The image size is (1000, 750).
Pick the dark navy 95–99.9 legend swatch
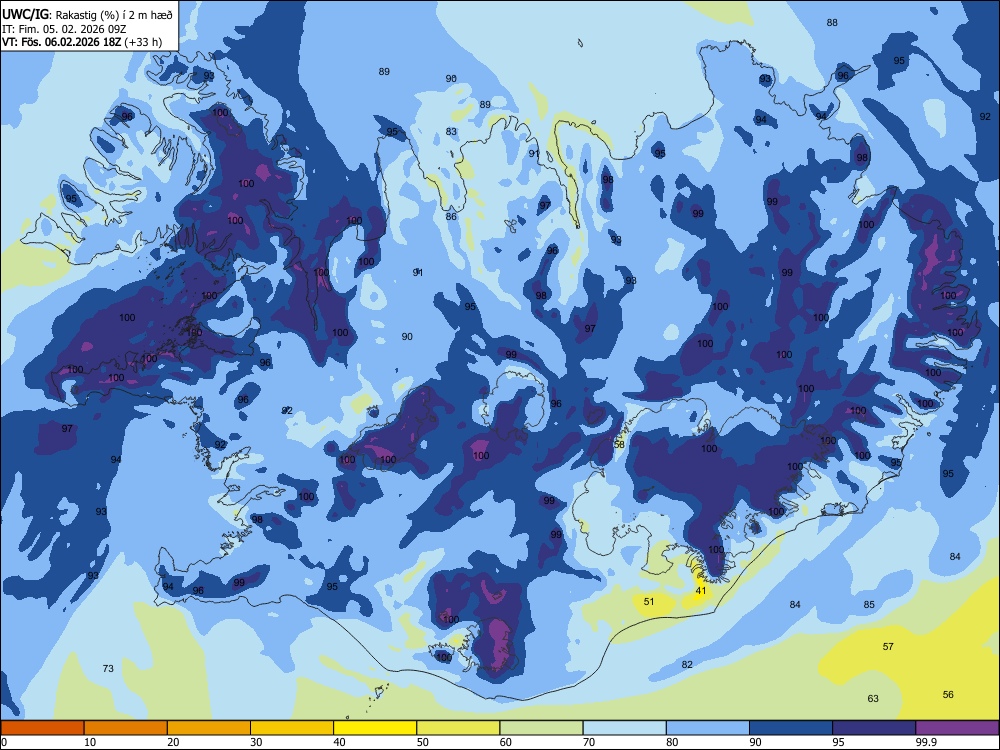point(874,728)
